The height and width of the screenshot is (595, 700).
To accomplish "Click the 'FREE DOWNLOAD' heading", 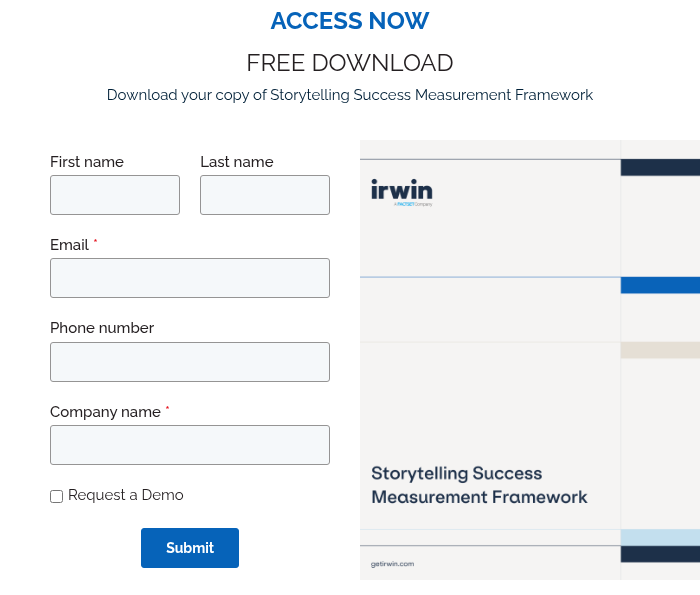I will (350, 63).
